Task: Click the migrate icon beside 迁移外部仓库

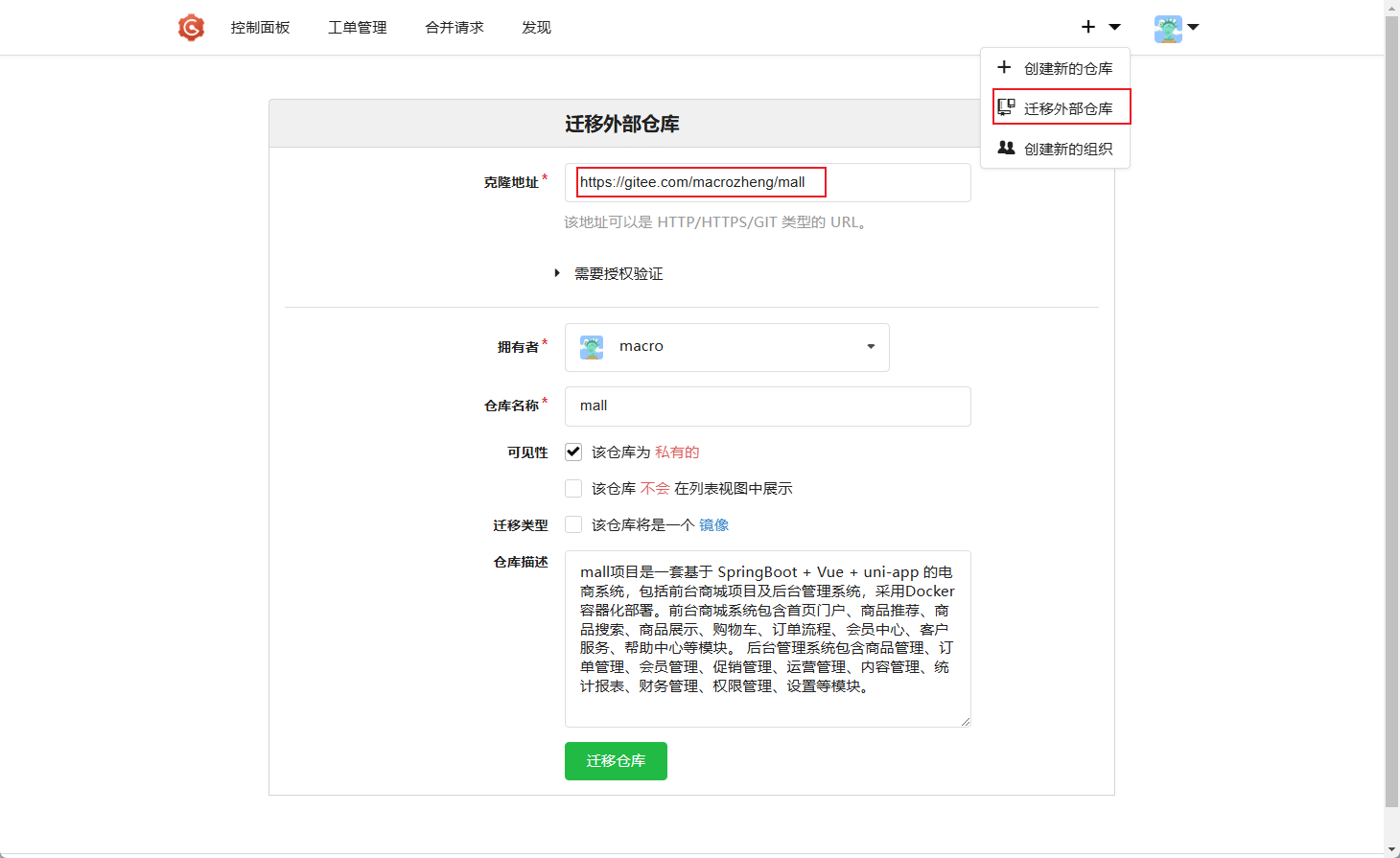Action: click(1006, 107)
